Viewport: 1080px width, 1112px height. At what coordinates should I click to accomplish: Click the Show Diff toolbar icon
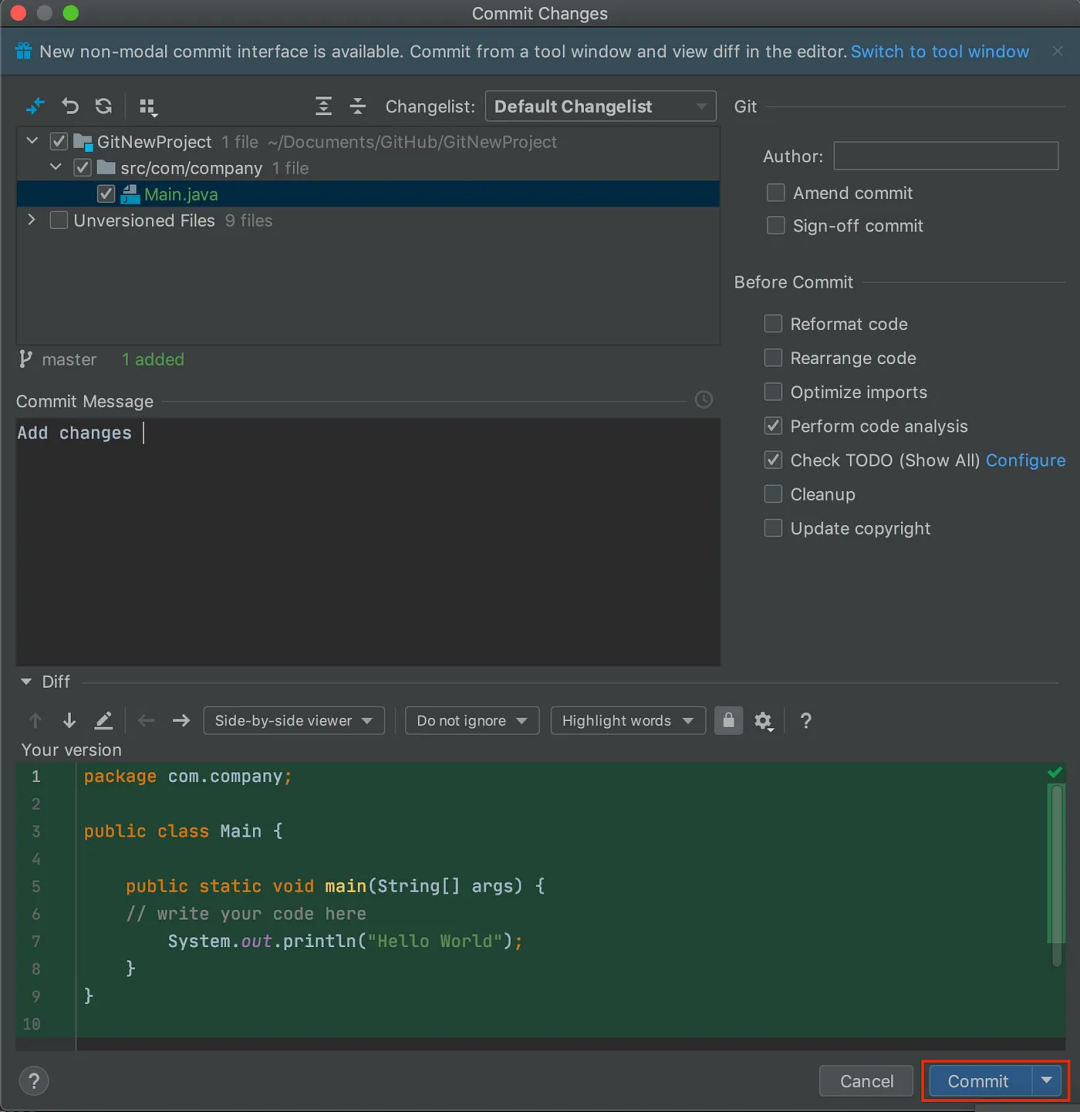click(x=35, y=106)
